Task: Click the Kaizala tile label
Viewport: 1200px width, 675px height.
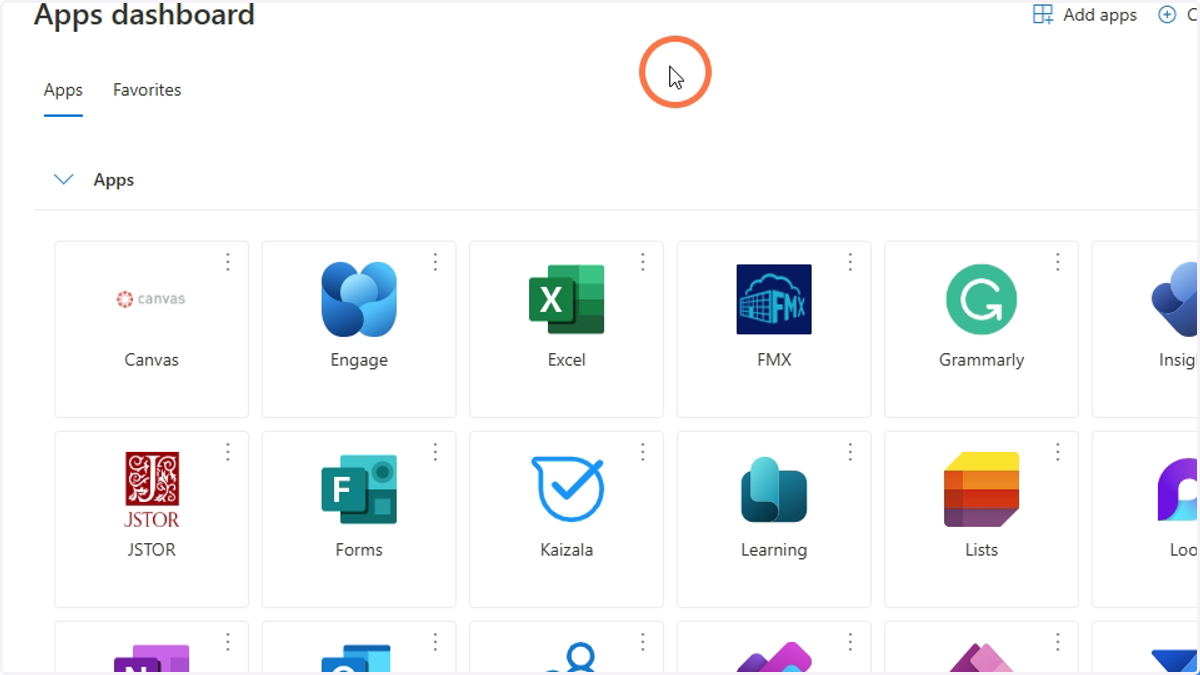Action: click(566, 550)
